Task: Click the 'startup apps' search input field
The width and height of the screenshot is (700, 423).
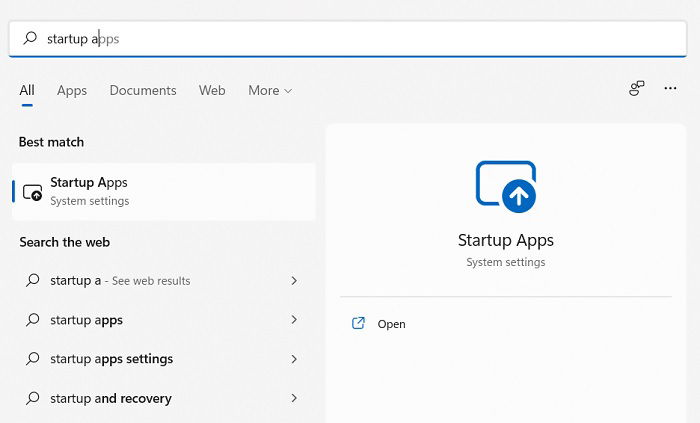Action: 347,39
